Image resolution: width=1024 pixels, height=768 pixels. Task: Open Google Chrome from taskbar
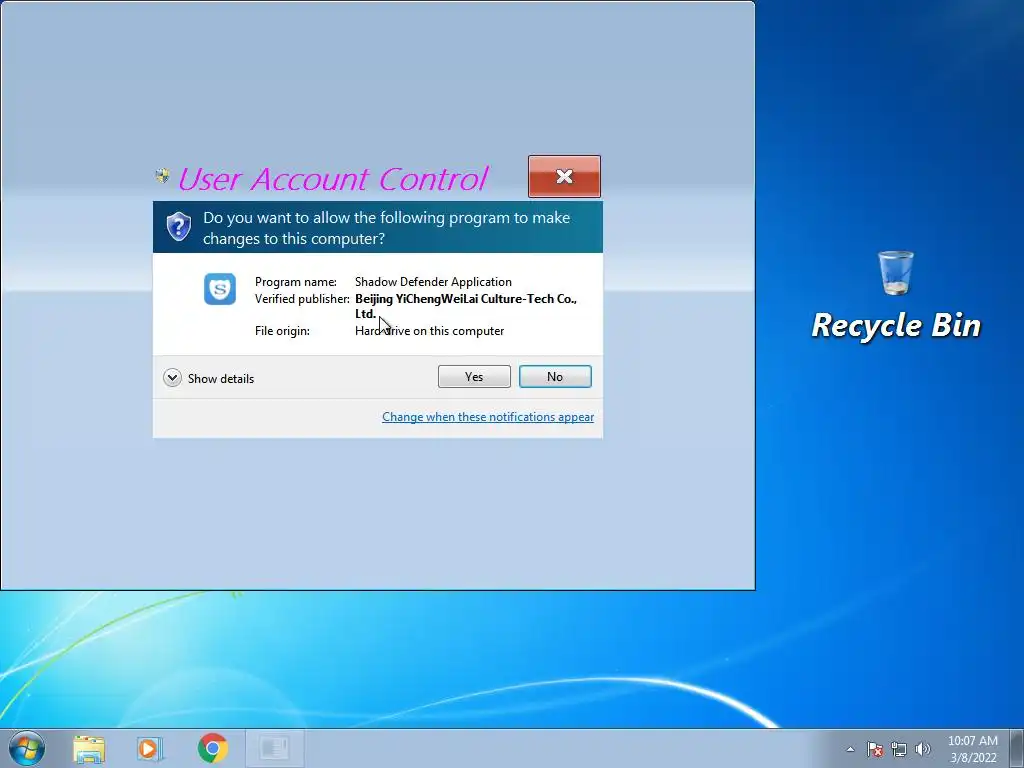click(212, 748)
